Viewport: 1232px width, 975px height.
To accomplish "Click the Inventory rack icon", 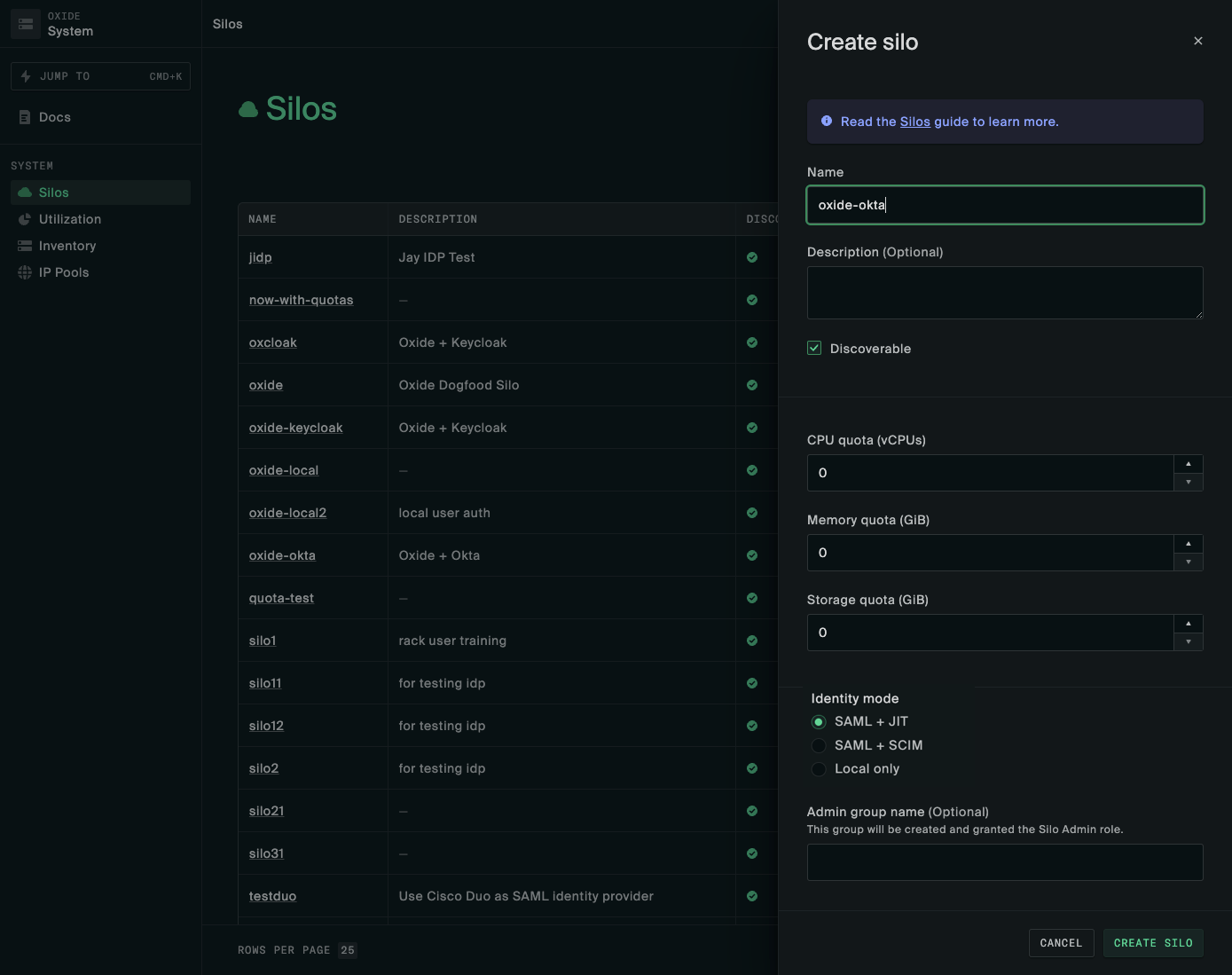I will pos(25,246).
